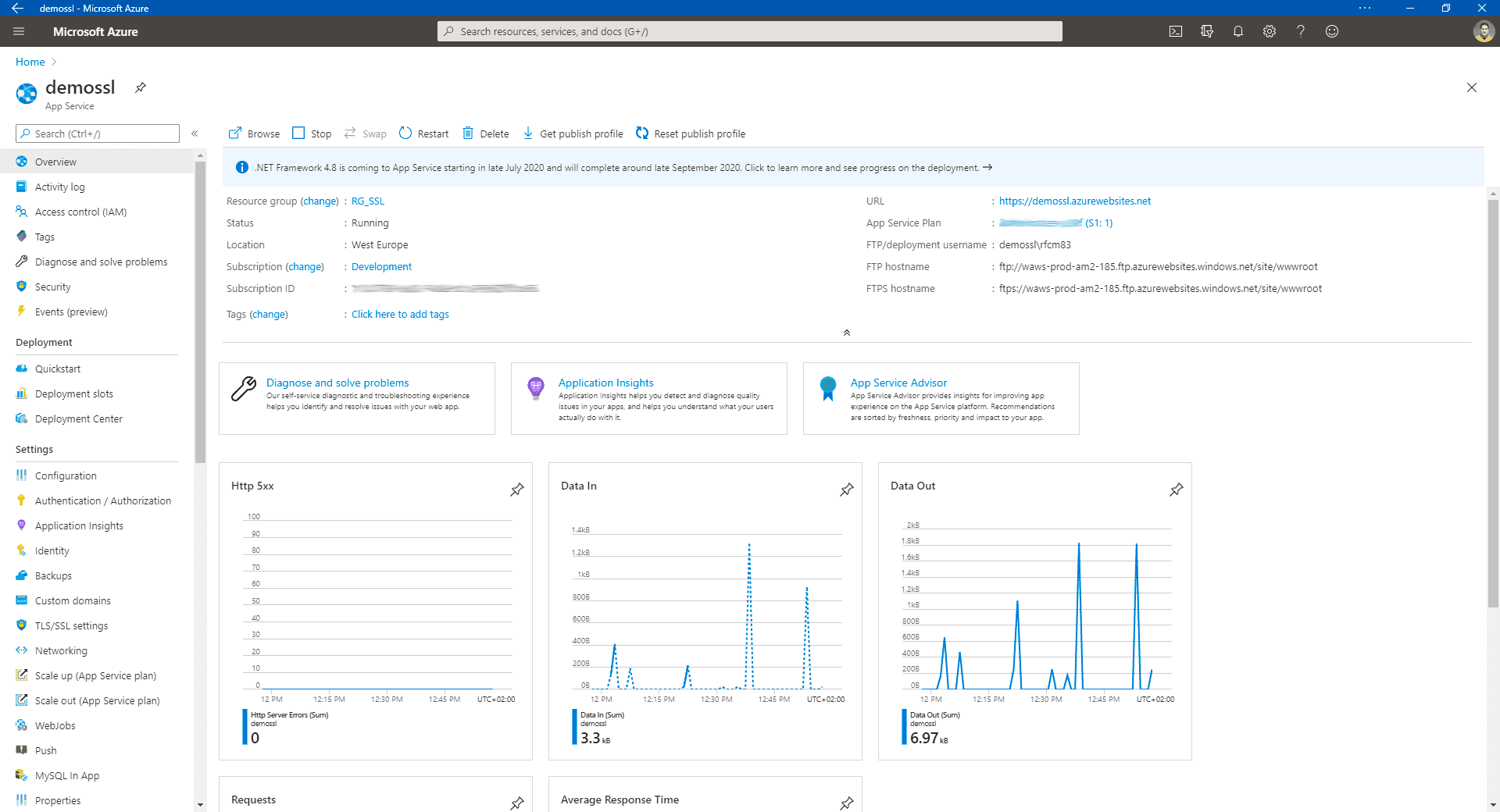
Task: Pin the Data Out chart
Action: (x=1177, y=490)
